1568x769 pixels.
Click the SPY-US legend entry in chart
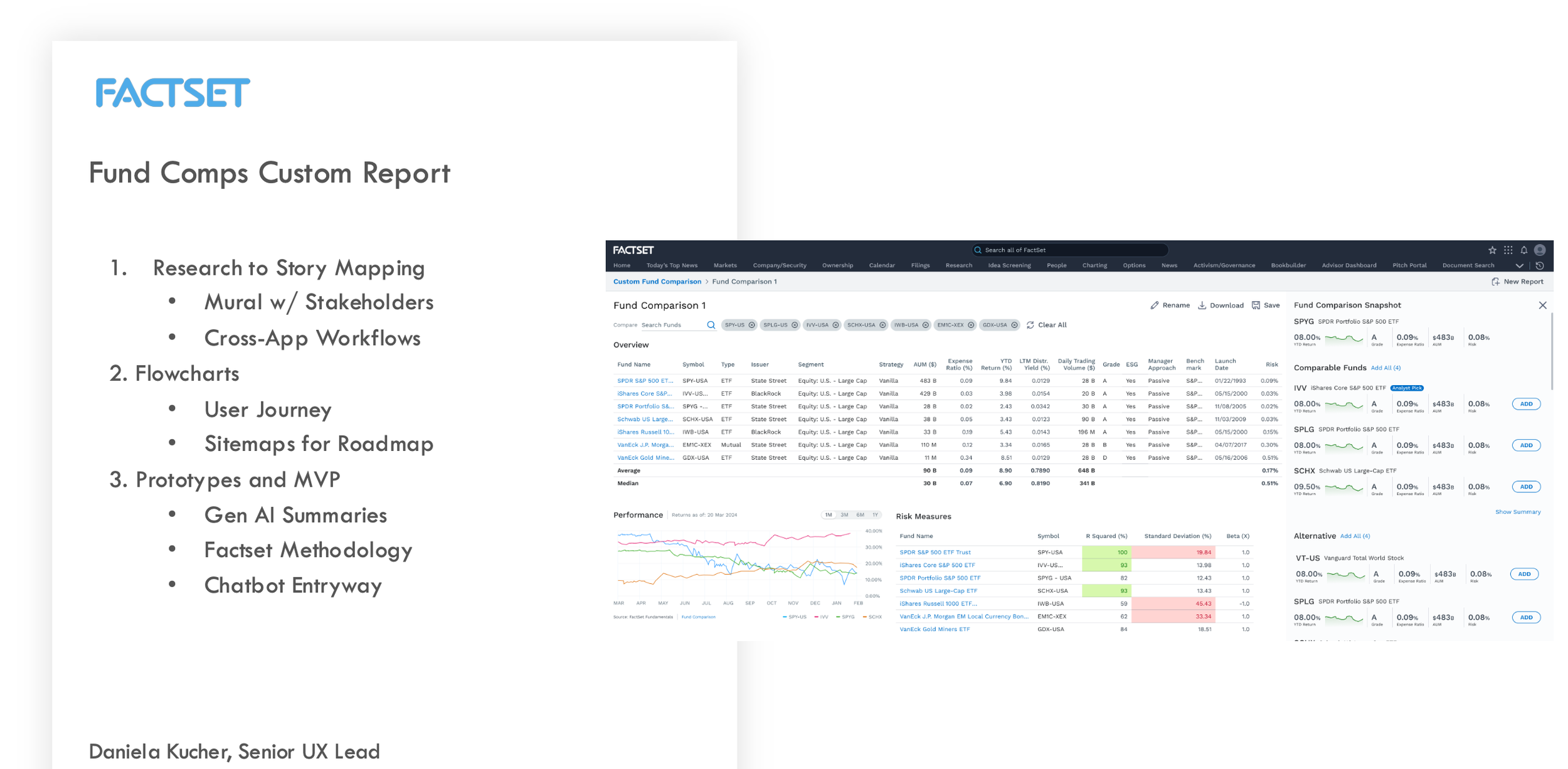(795, 617)
